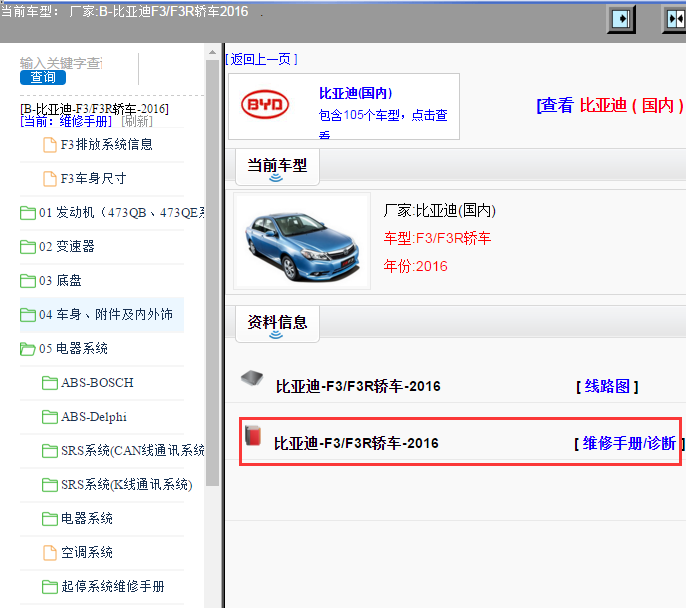Click 返回上一页 link
Viewport: 686px width, 608px height.
(261, 59)
